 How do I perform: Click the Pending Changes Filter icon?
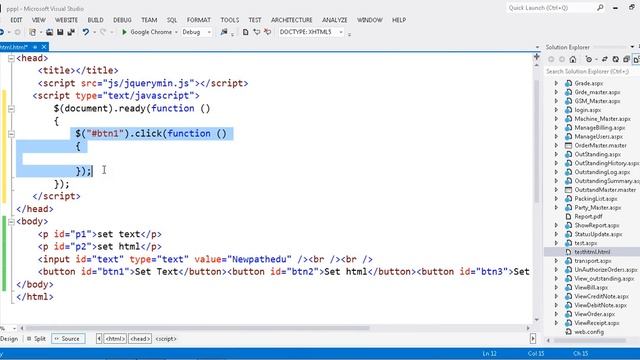pos(588,60)
